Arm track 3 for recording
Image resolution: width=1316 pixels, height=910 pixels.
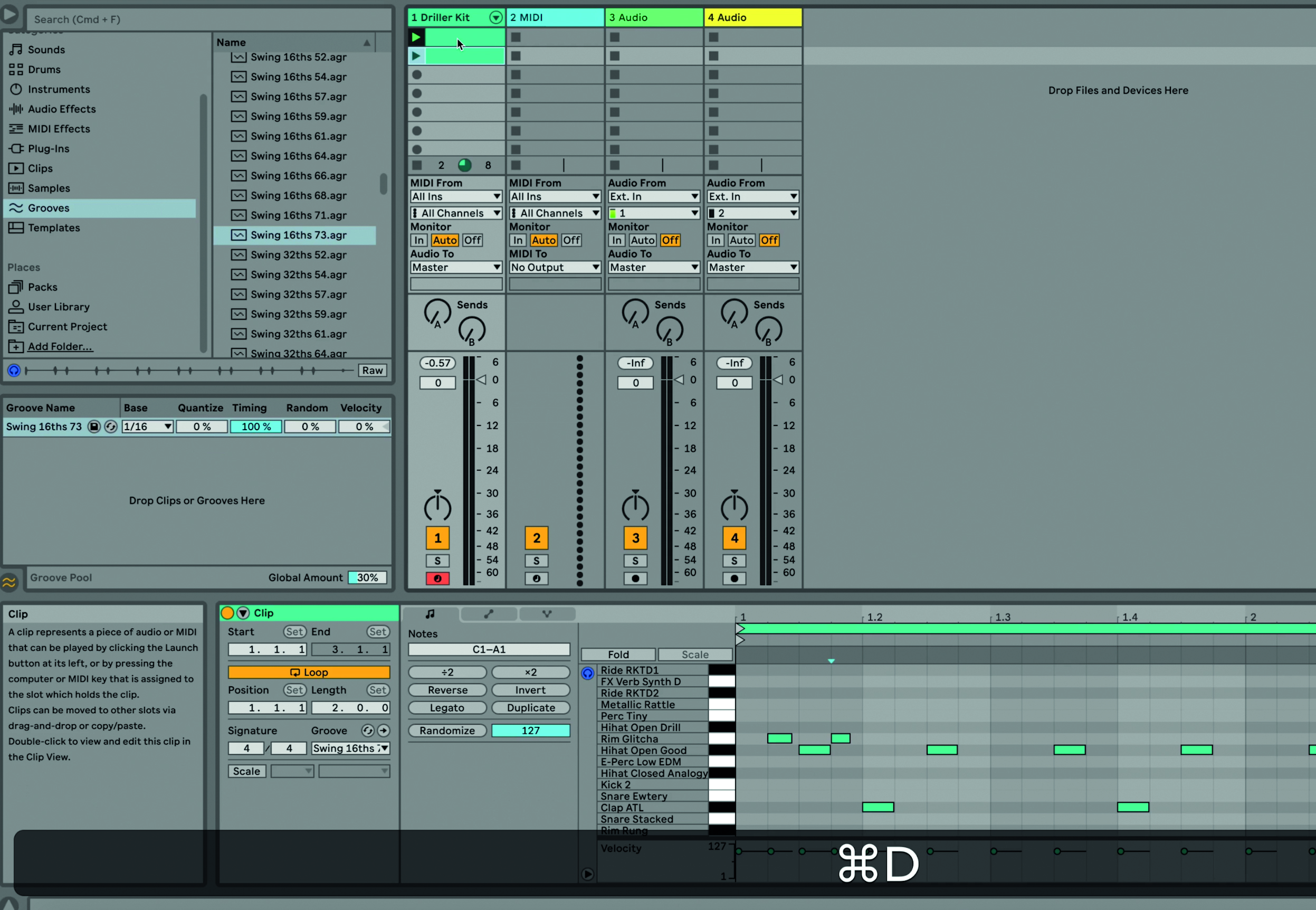(635, 579)
